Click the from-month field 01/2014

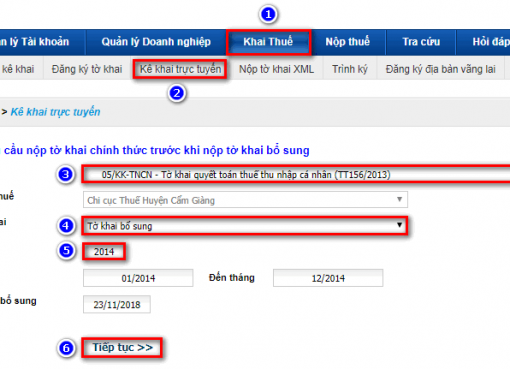point(138,278)
